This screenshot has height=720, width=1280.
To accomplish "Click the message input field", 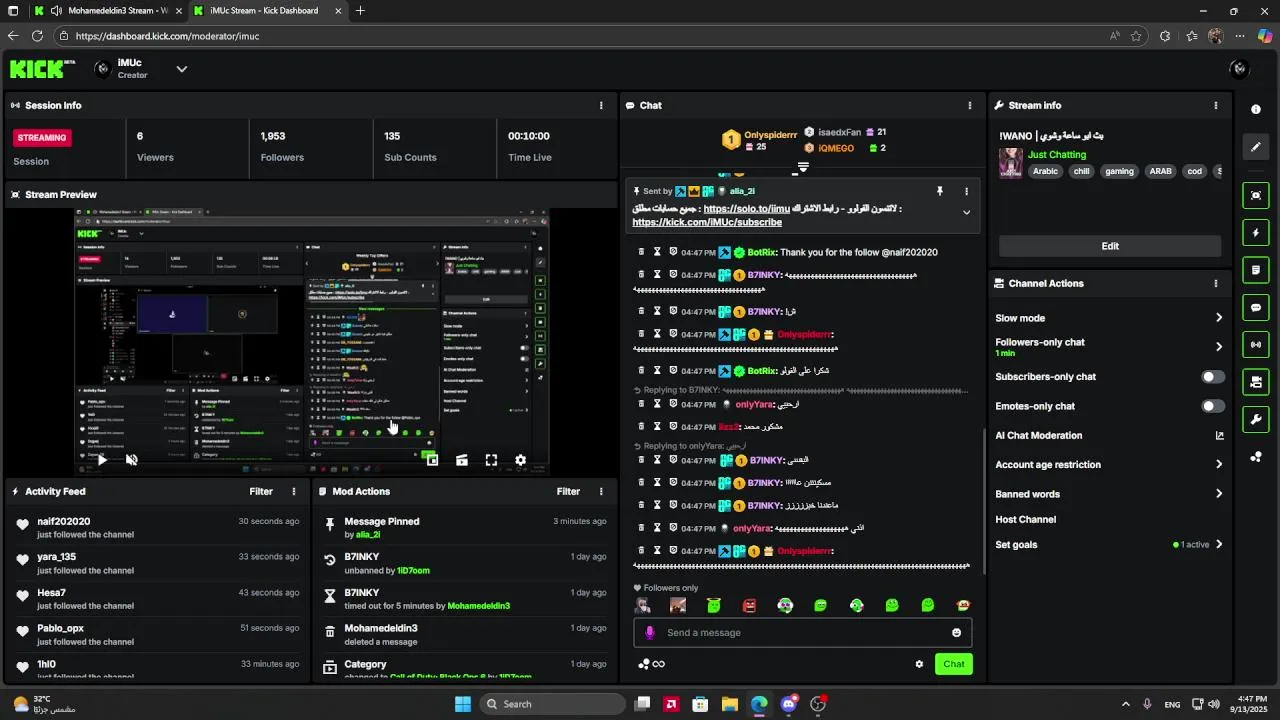I will pos(802,633).
